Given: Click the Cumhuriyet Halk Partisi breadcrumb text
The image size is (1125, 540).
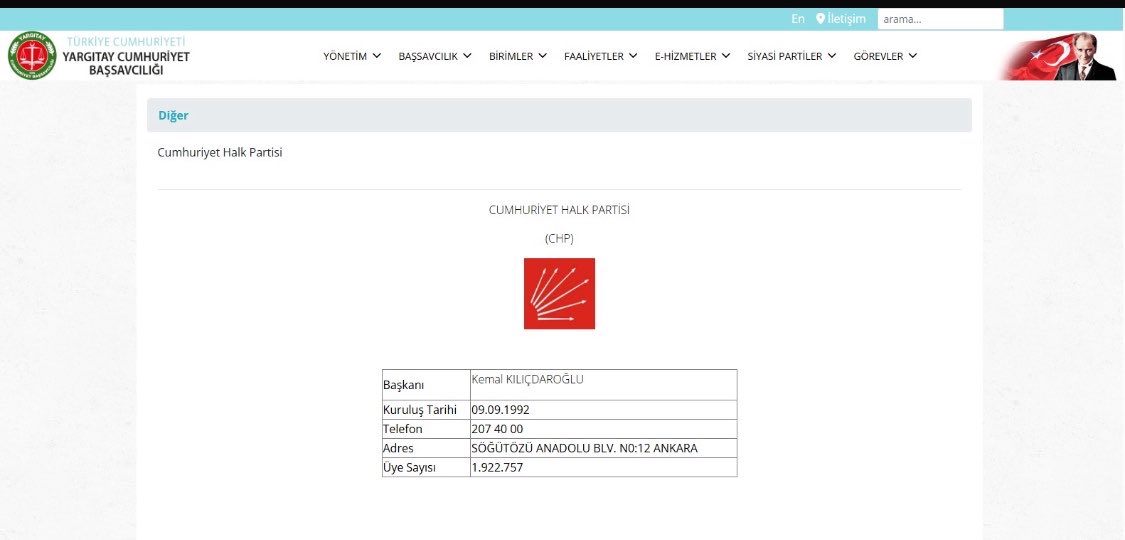Looking at the screenshot, I should click(220, 153).
